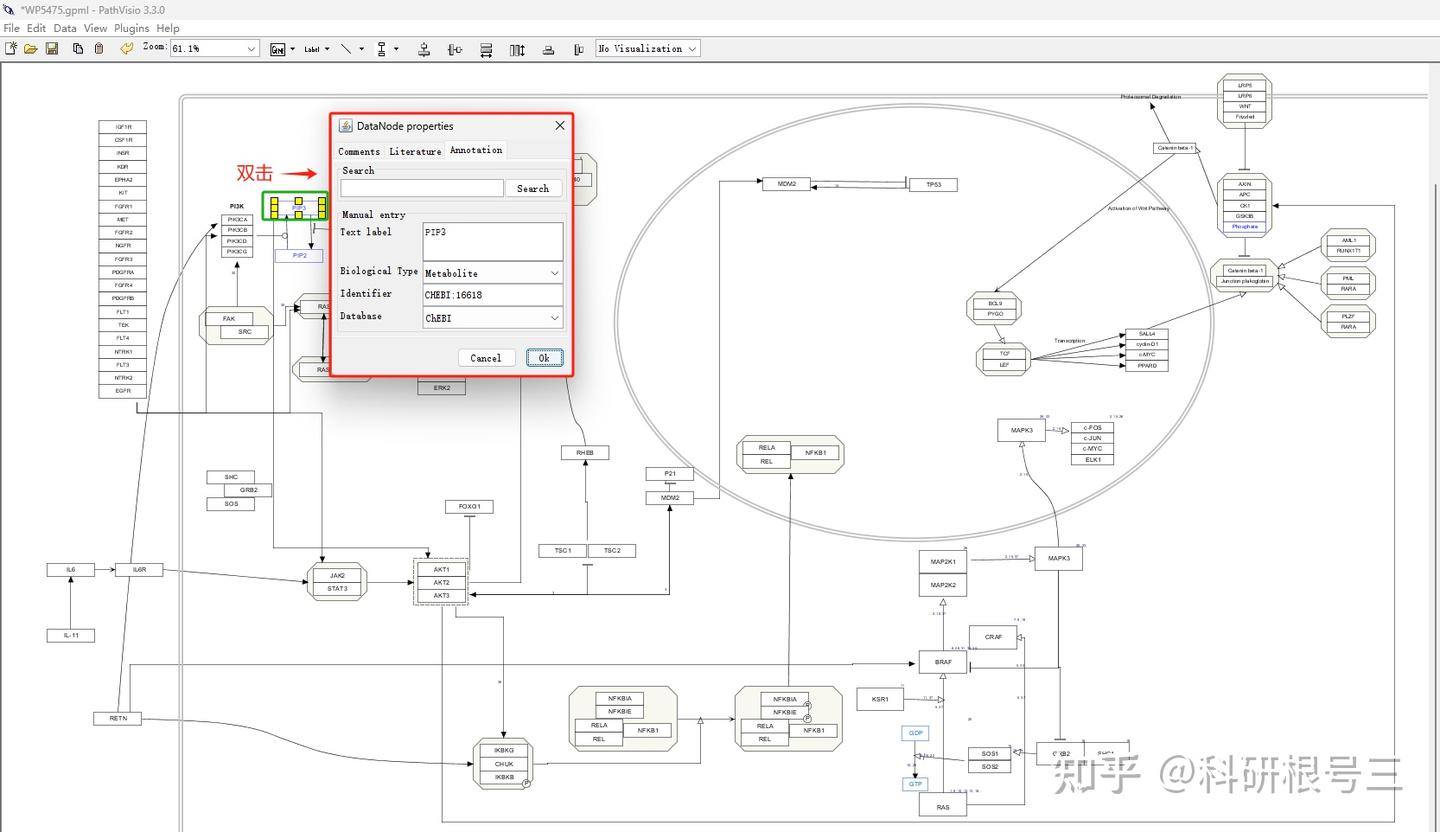
Task: Click the Paste clipboard icon
Action: tap(99, 48)
